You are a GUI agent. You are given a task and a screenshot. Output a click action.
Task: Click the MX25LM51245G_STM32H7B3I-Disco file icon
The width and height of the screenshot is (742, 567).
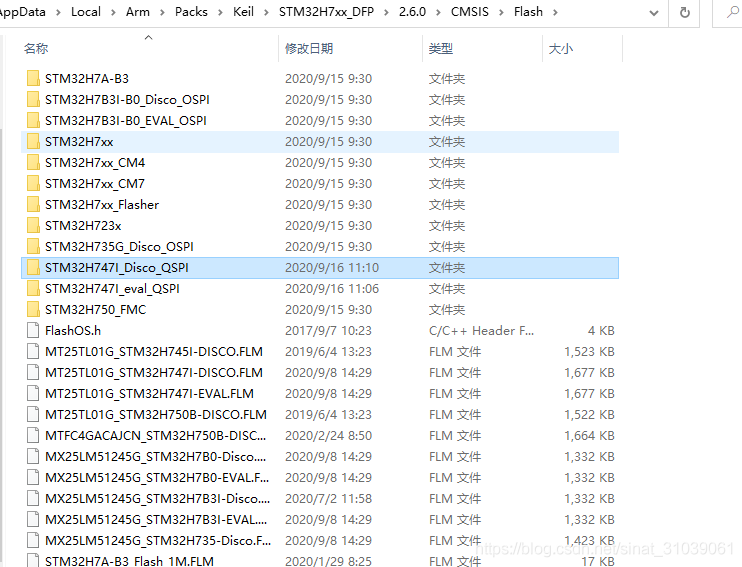tap(33, 498)
